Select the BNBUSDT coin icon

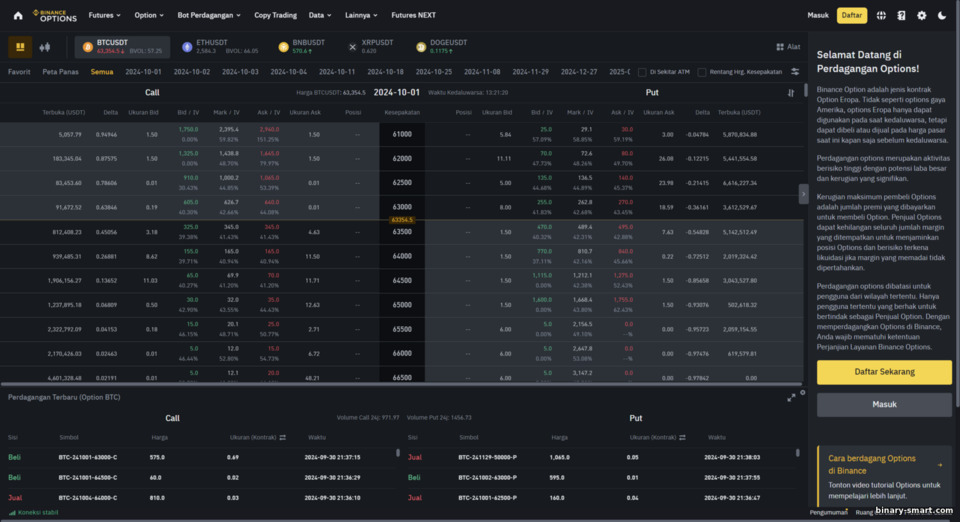point(283,47)
